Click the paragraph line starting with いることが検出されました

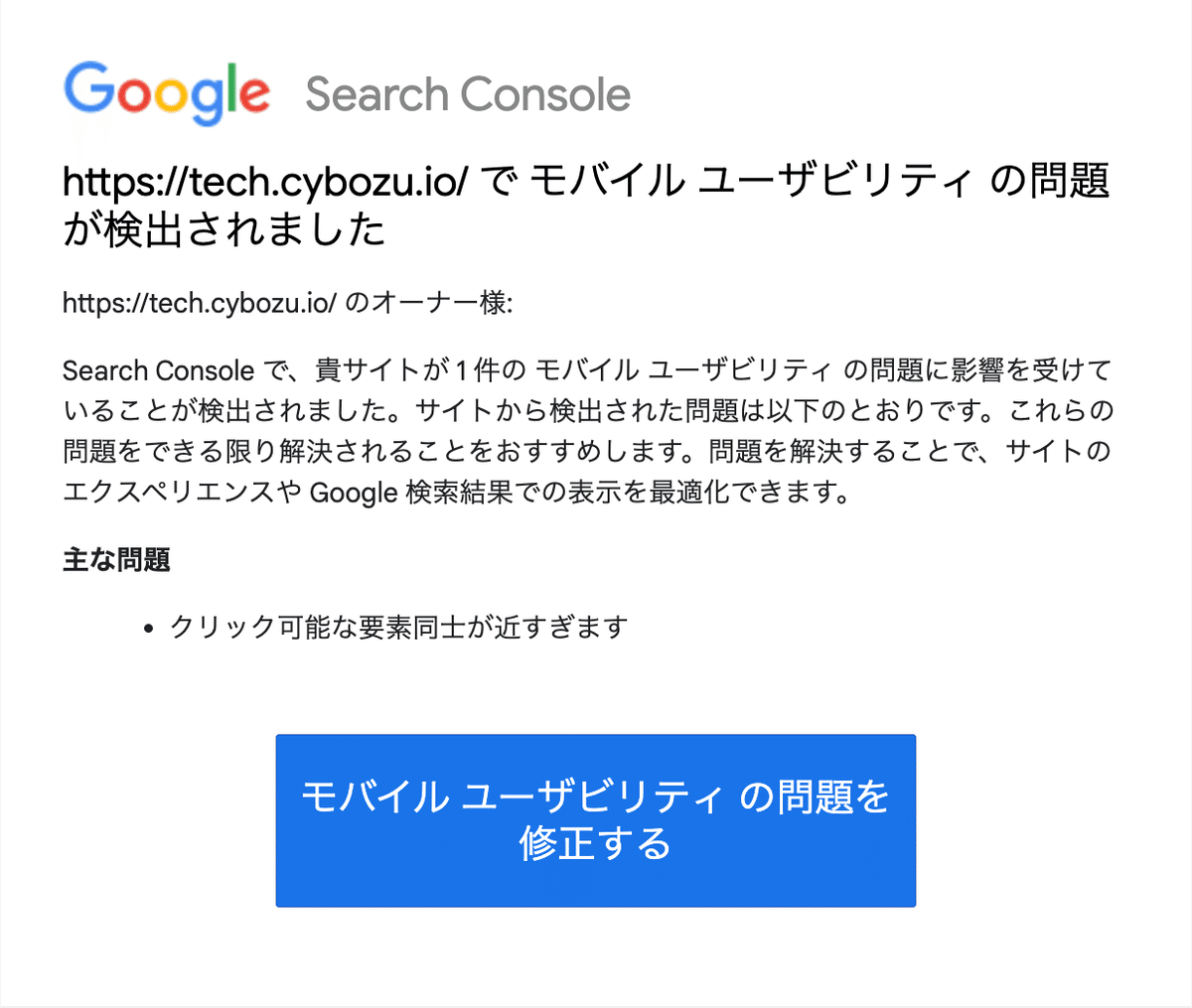click(x=588, y=411)
